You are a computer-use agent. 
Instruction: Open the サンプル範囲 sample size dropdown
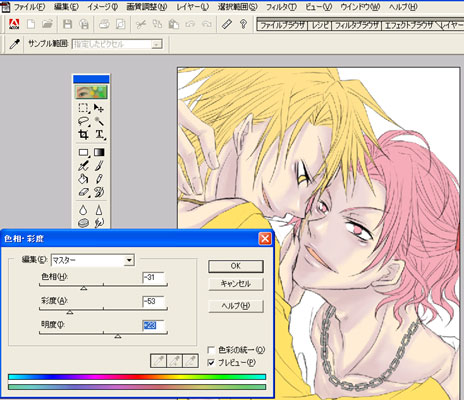[156, 44]
